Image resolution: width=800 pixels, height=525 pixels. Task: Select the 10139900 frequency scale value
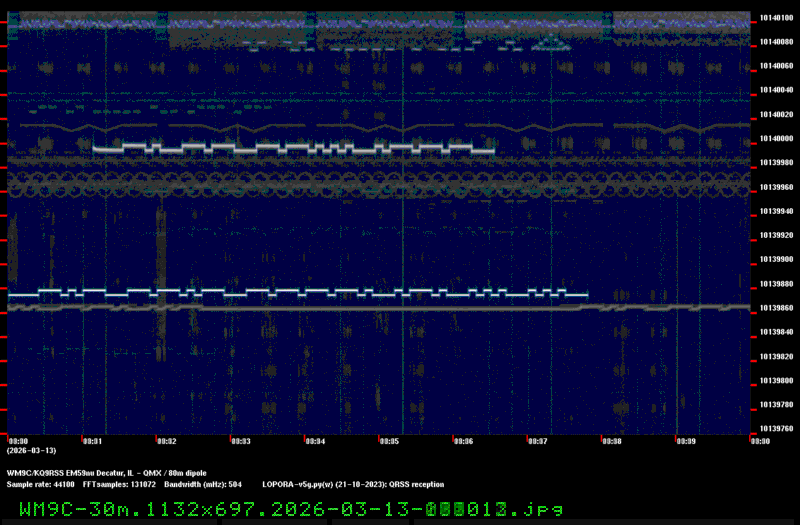776,259
